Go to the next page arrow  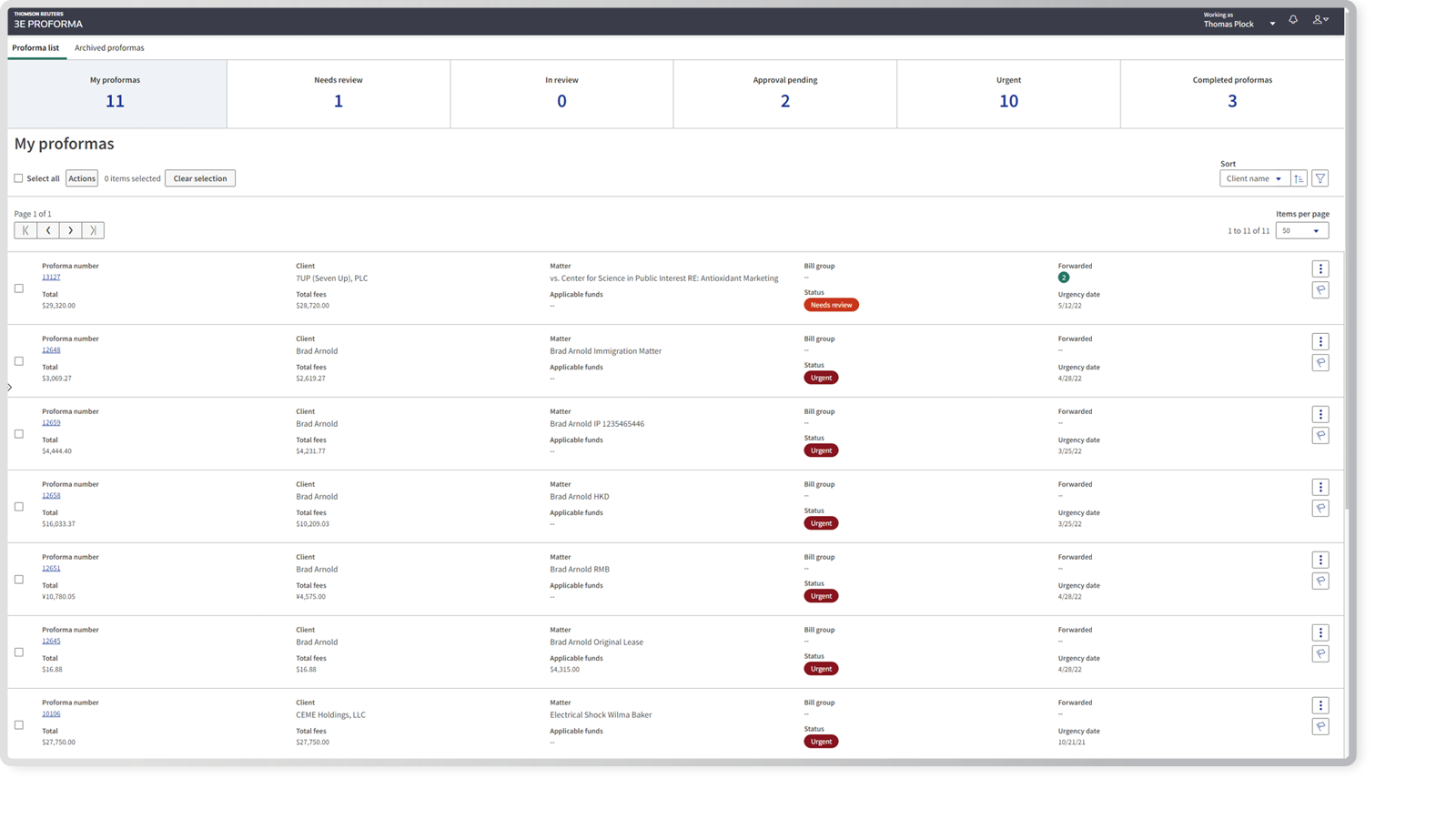point(70,230)
